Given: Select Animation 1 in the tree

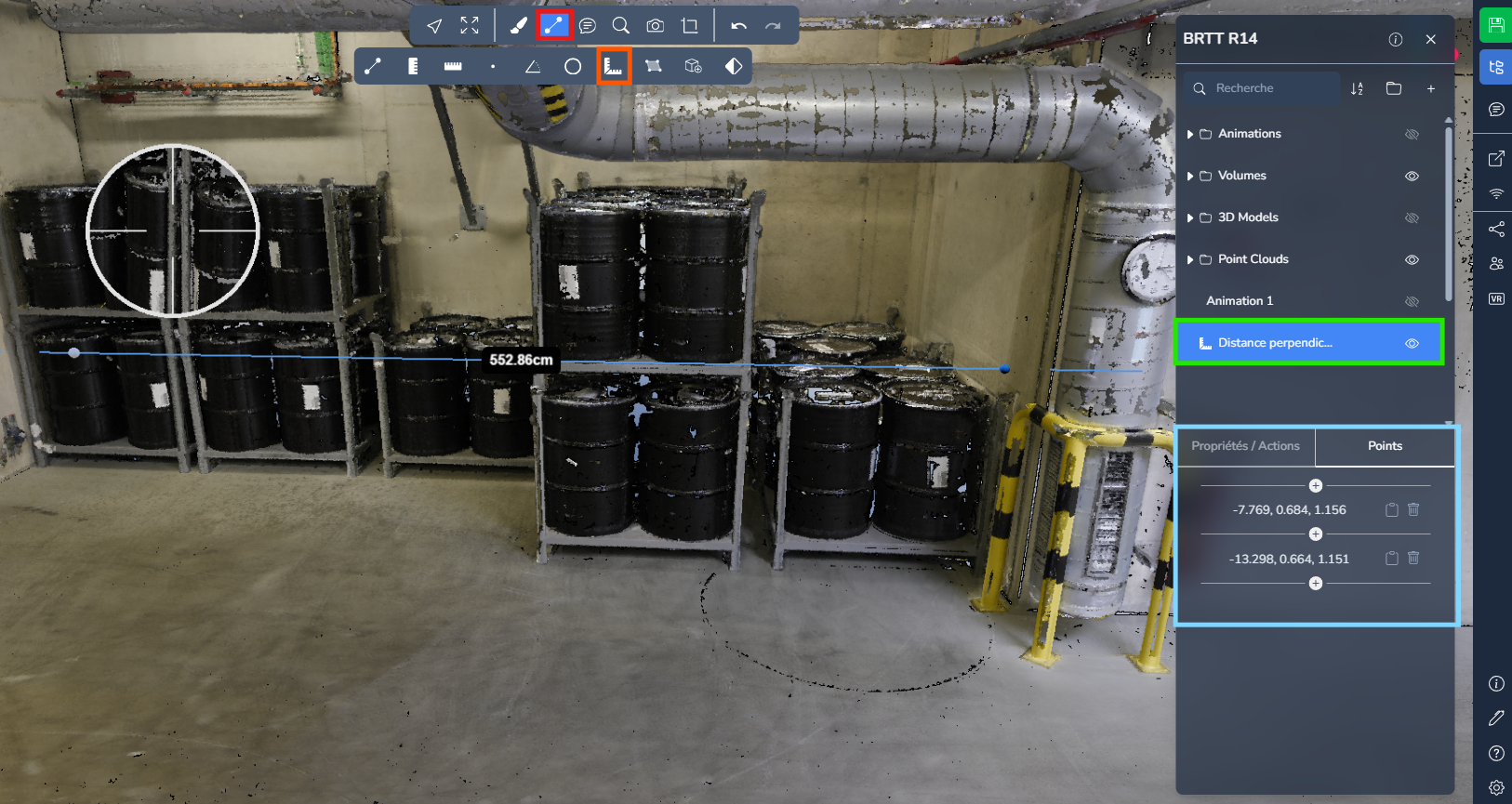Looking at the screenshot, I should click(x=1240, y=301).
